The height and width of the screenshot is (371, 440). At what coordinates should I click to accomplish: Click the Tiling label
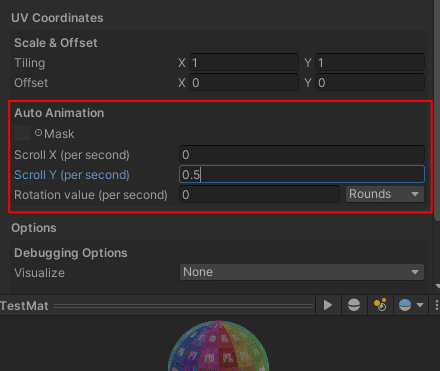point(30,63)
